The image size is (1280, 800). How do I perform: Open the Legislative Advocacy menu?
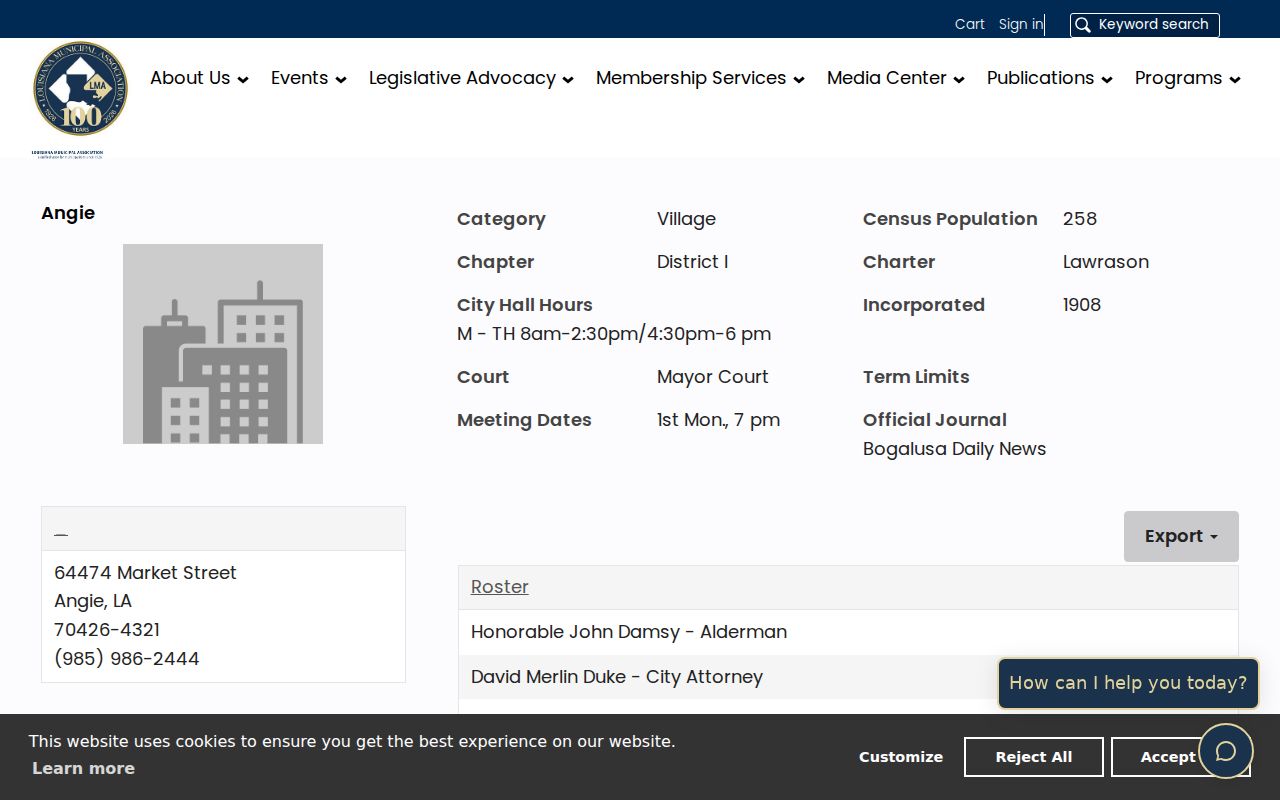pos(471,78)
